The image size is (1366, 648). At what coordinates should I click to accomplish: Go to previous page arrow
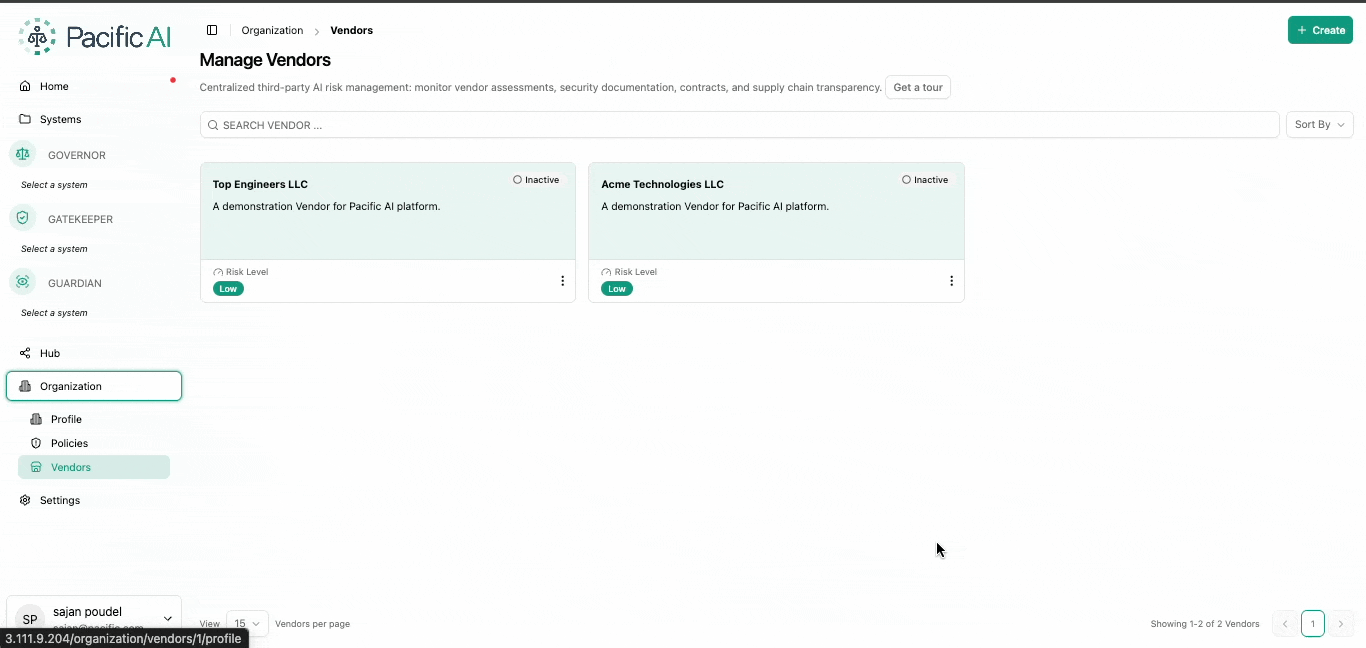pyautogui.click(x=1285, y=624)
